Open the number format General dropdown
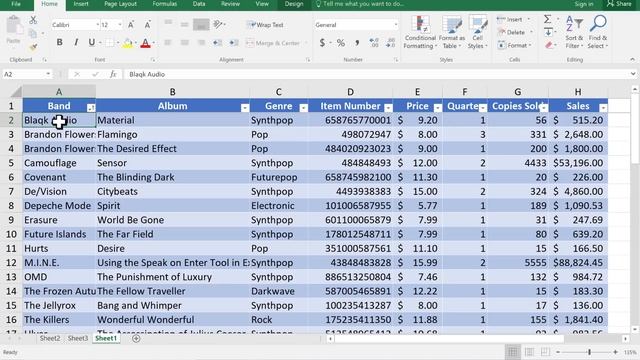 click(x=396, y=25)
